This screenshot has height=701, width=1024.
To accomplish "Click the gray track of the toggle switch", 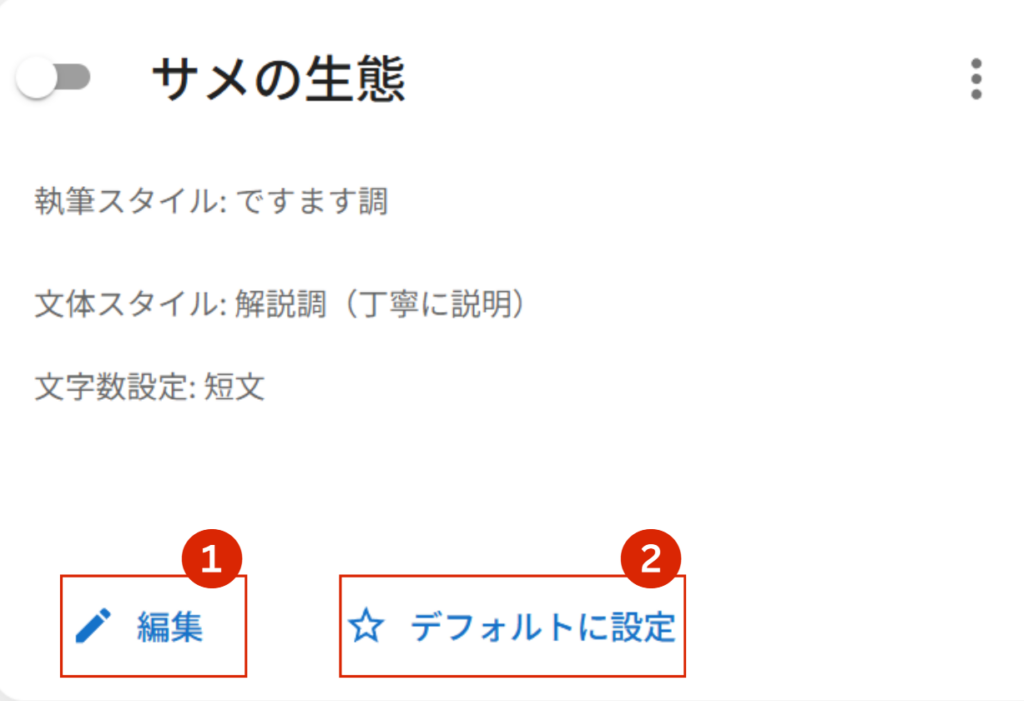I will tap(75, 77).
